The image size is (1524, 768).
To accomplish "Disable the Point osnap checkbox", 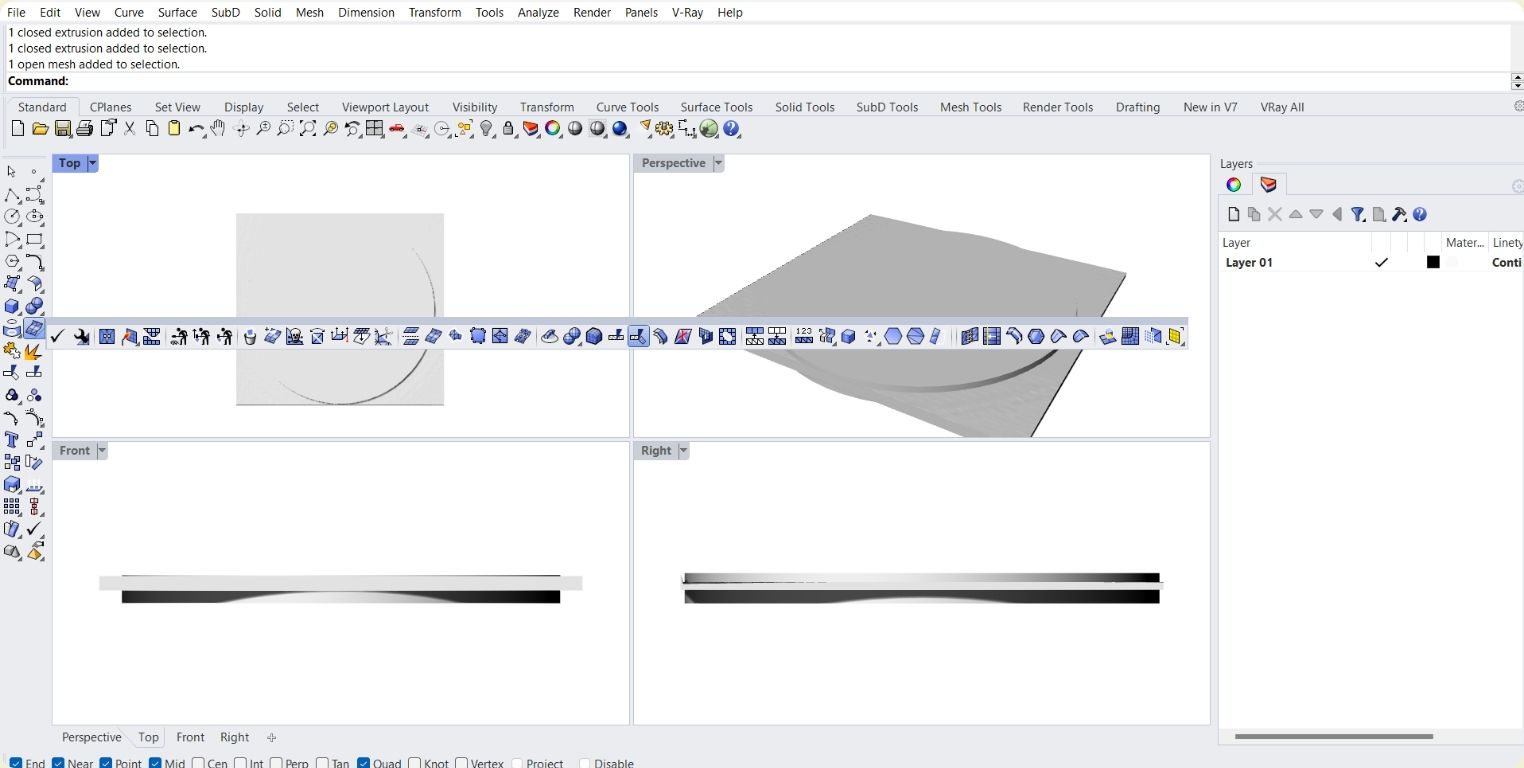I will (106, 763).
